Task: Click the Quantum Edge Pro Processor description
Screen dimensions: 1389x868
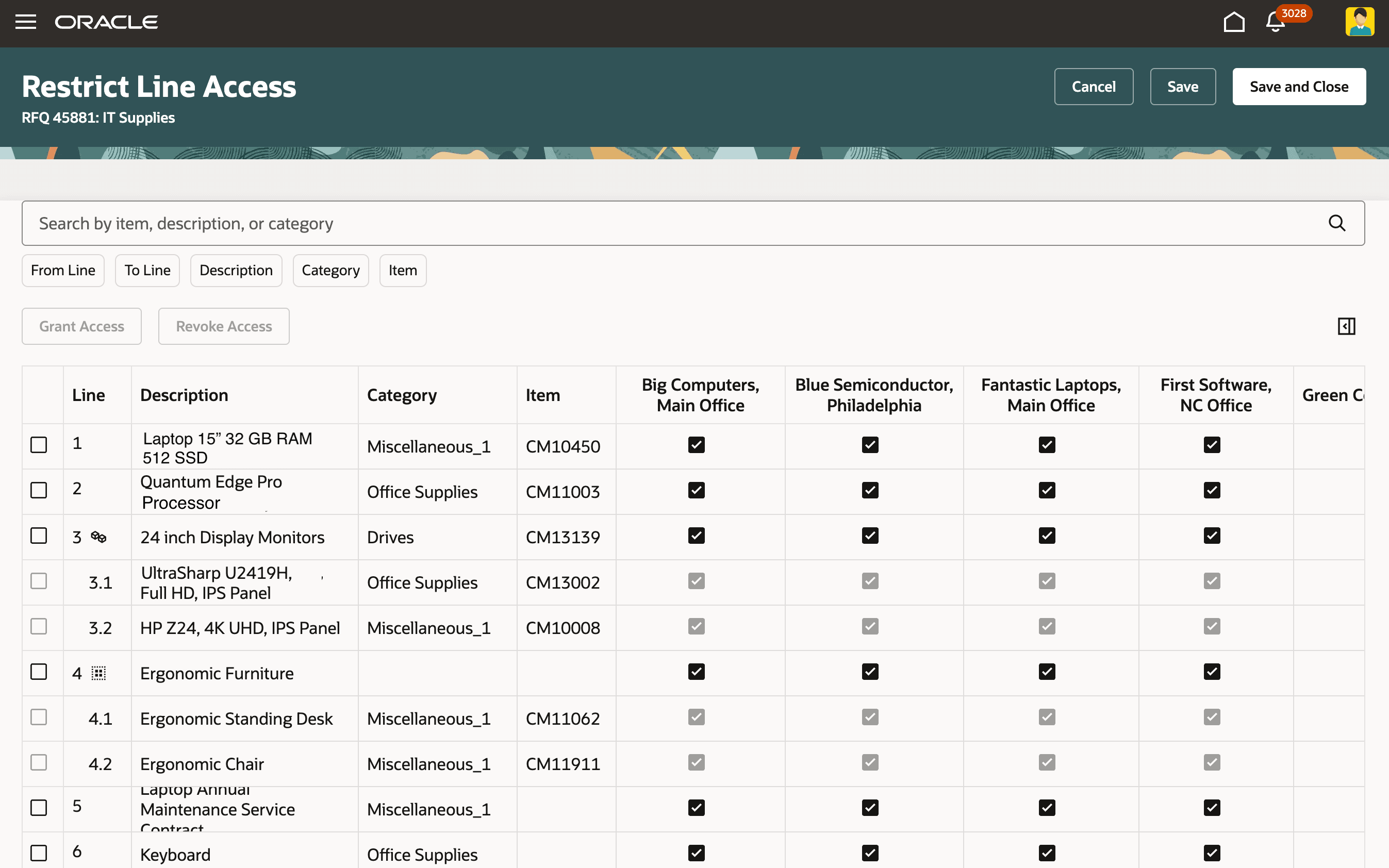Action: 211,492
